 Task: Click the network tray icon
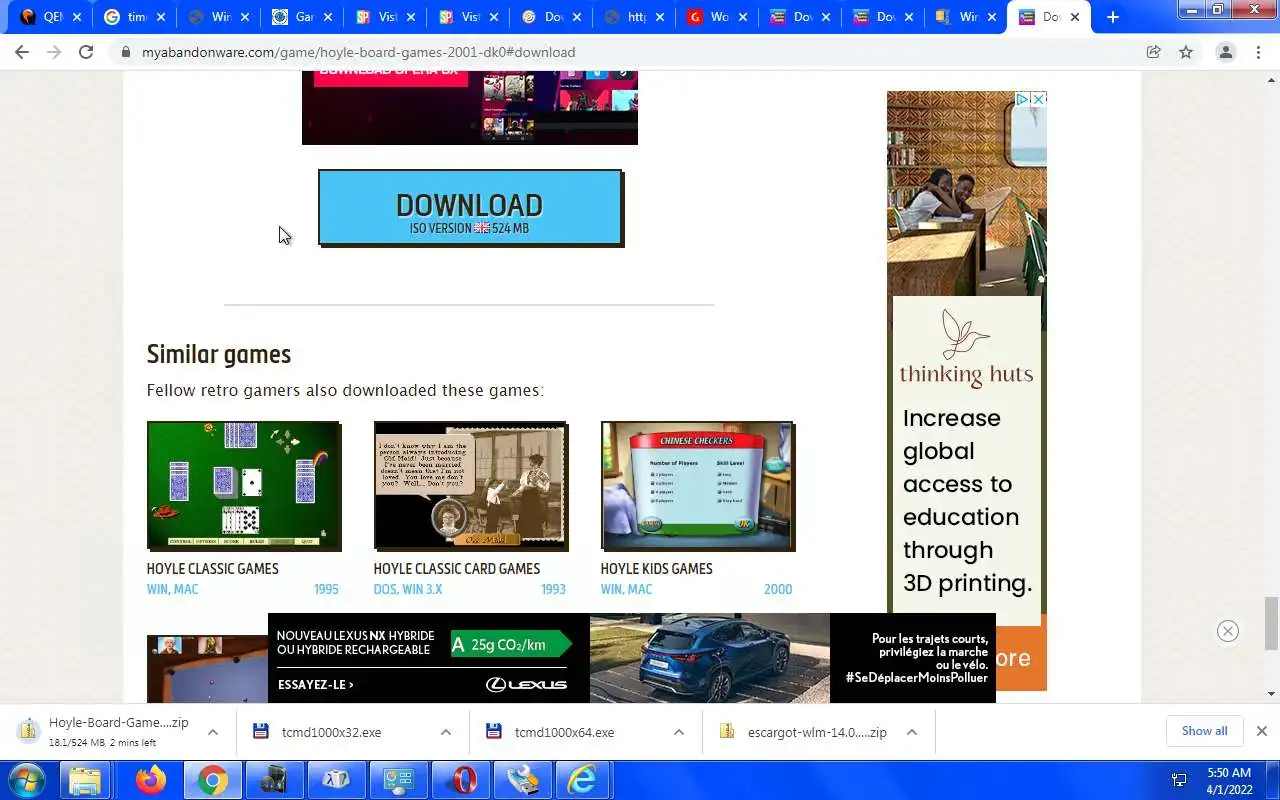click(x=1179, y=780)
